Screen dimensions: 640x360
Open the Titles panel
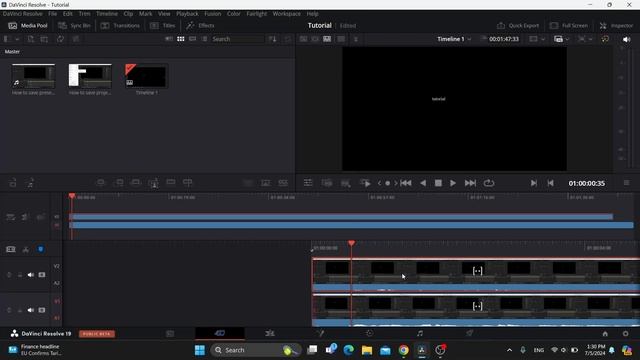pos(162,25)
